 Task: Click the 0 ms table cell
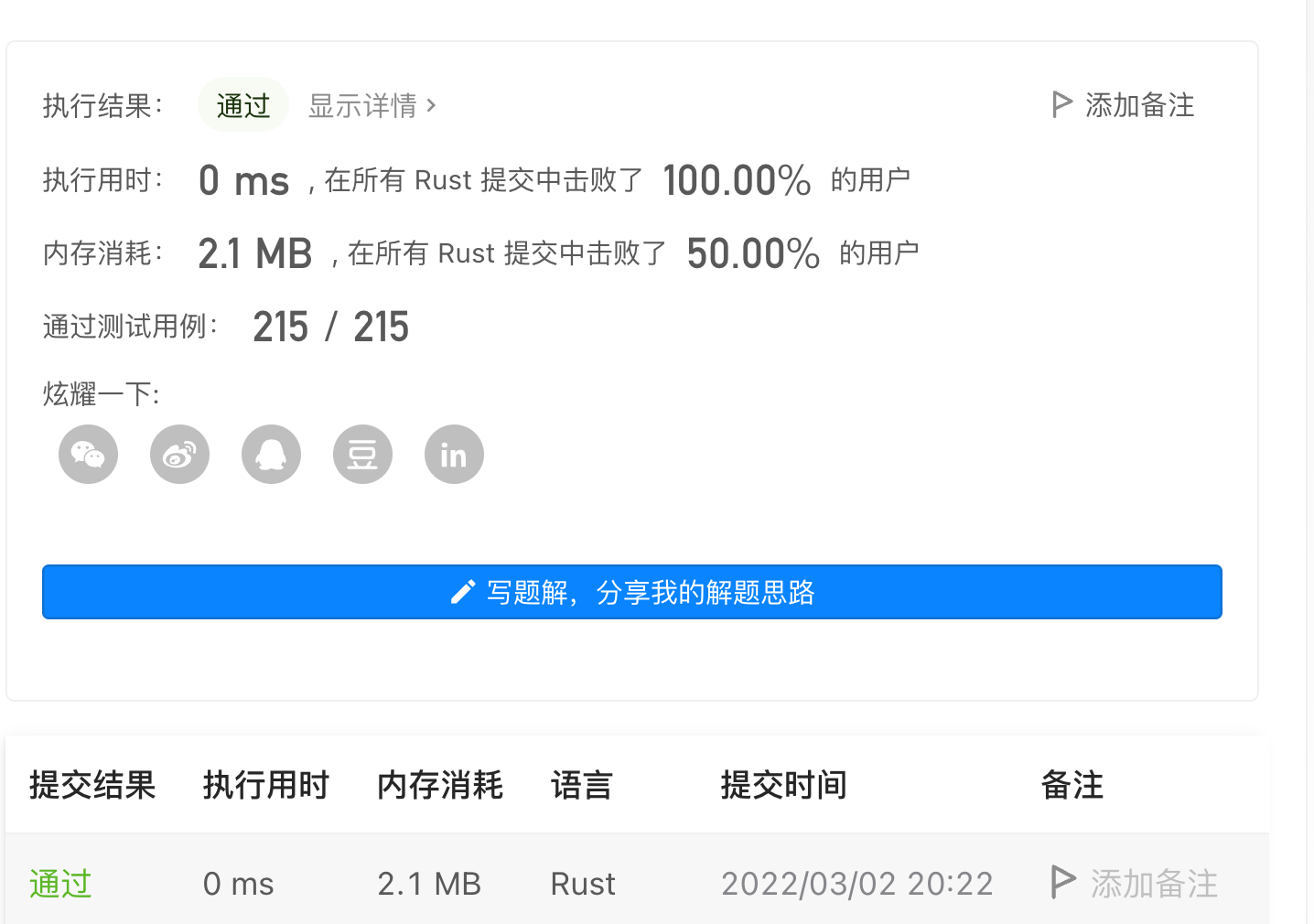click(x=239, y=884)
